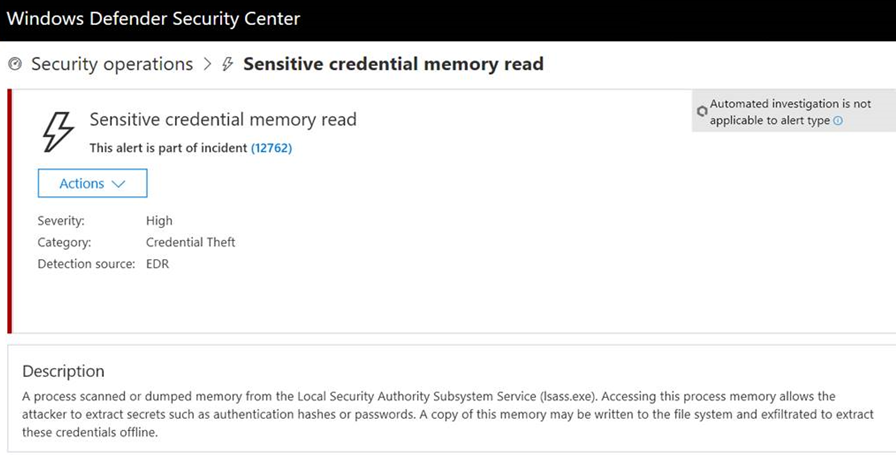The height and width of the screenshot is (456, 896).
Task: Click the description paragraph about lsass.exe
Action: point(440,414)
